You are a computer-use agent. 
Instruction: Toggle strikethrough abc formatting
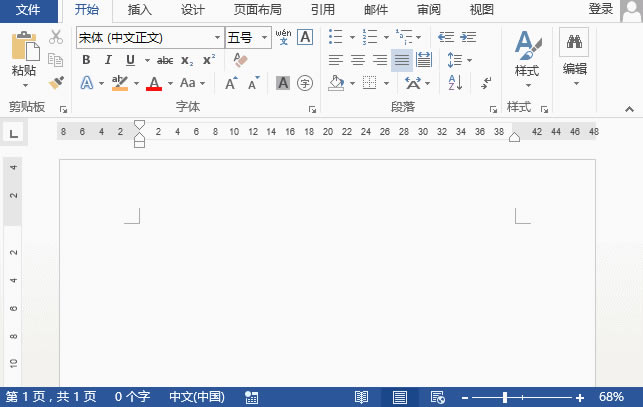click(x=165, y=61)
